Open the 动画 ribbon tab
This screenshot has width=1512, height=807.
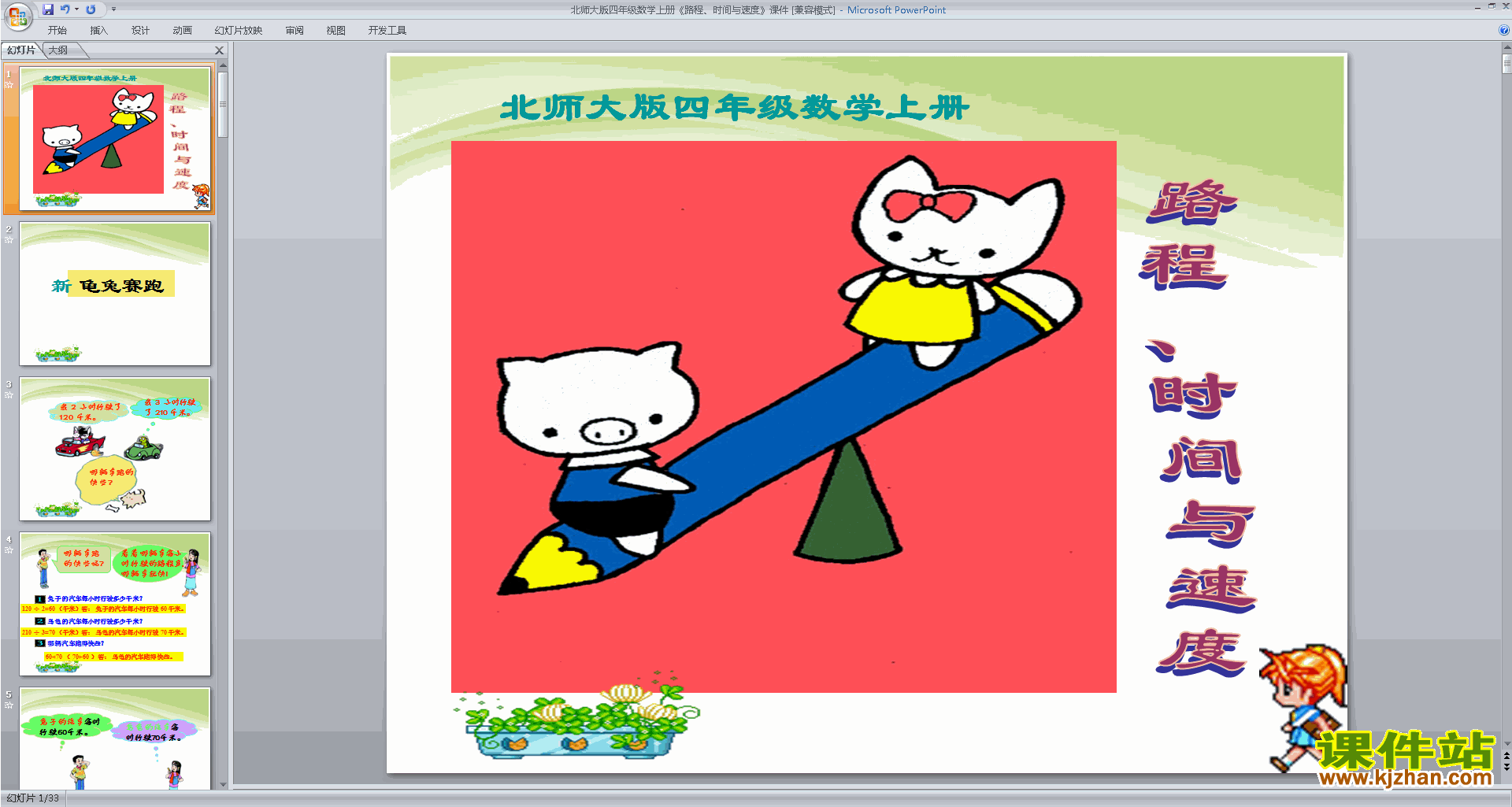coord(182,31)
